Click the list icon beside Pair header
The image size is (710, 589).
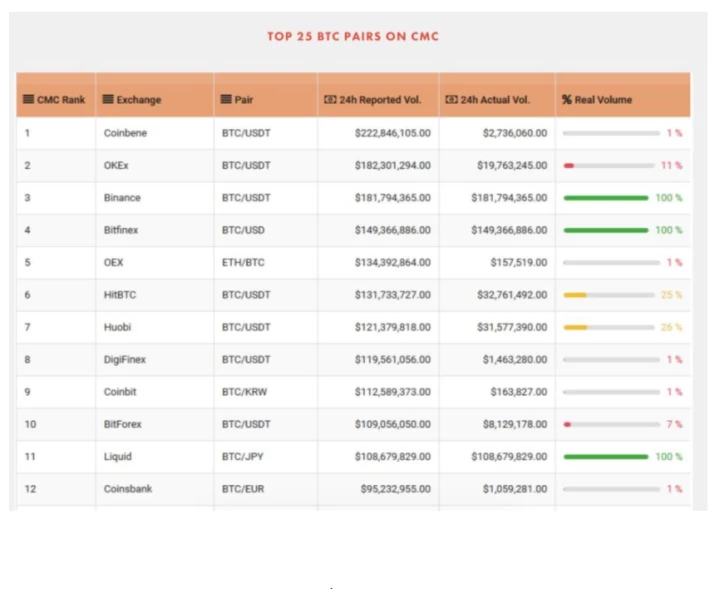tap(226, 99)
